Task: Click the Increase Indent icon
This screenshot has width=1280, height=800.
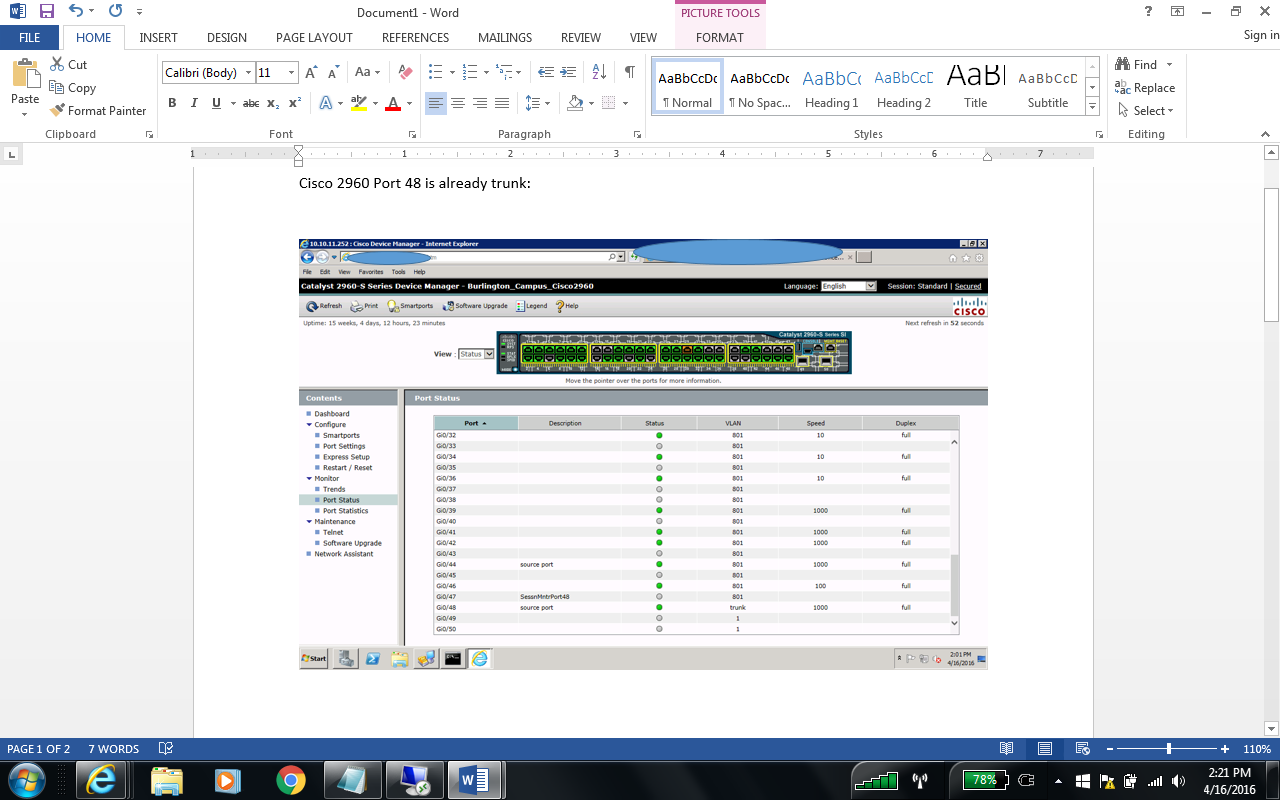Action: 570,72
